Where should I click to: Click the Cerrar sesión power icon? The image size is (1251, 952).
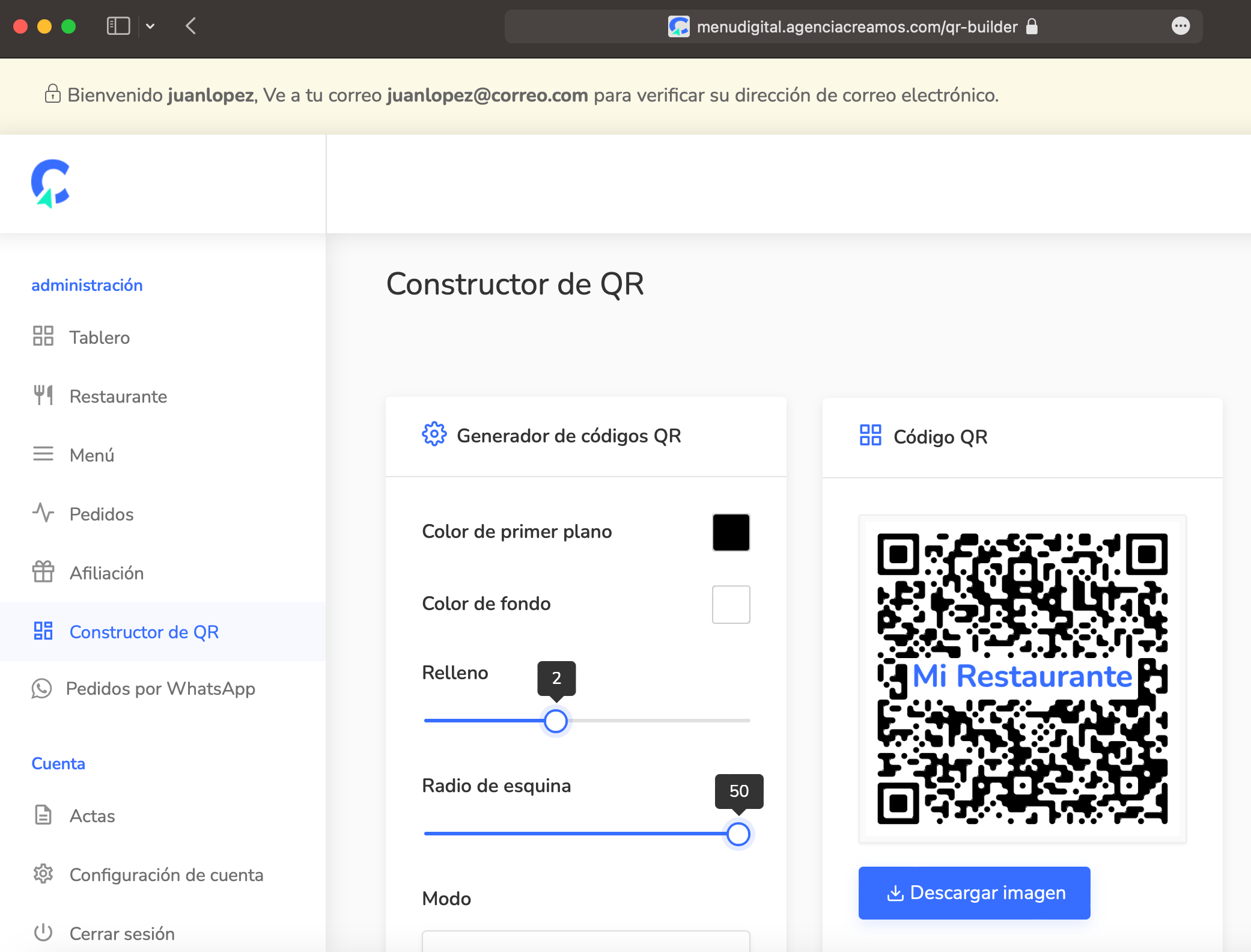(x=43, y=932)
